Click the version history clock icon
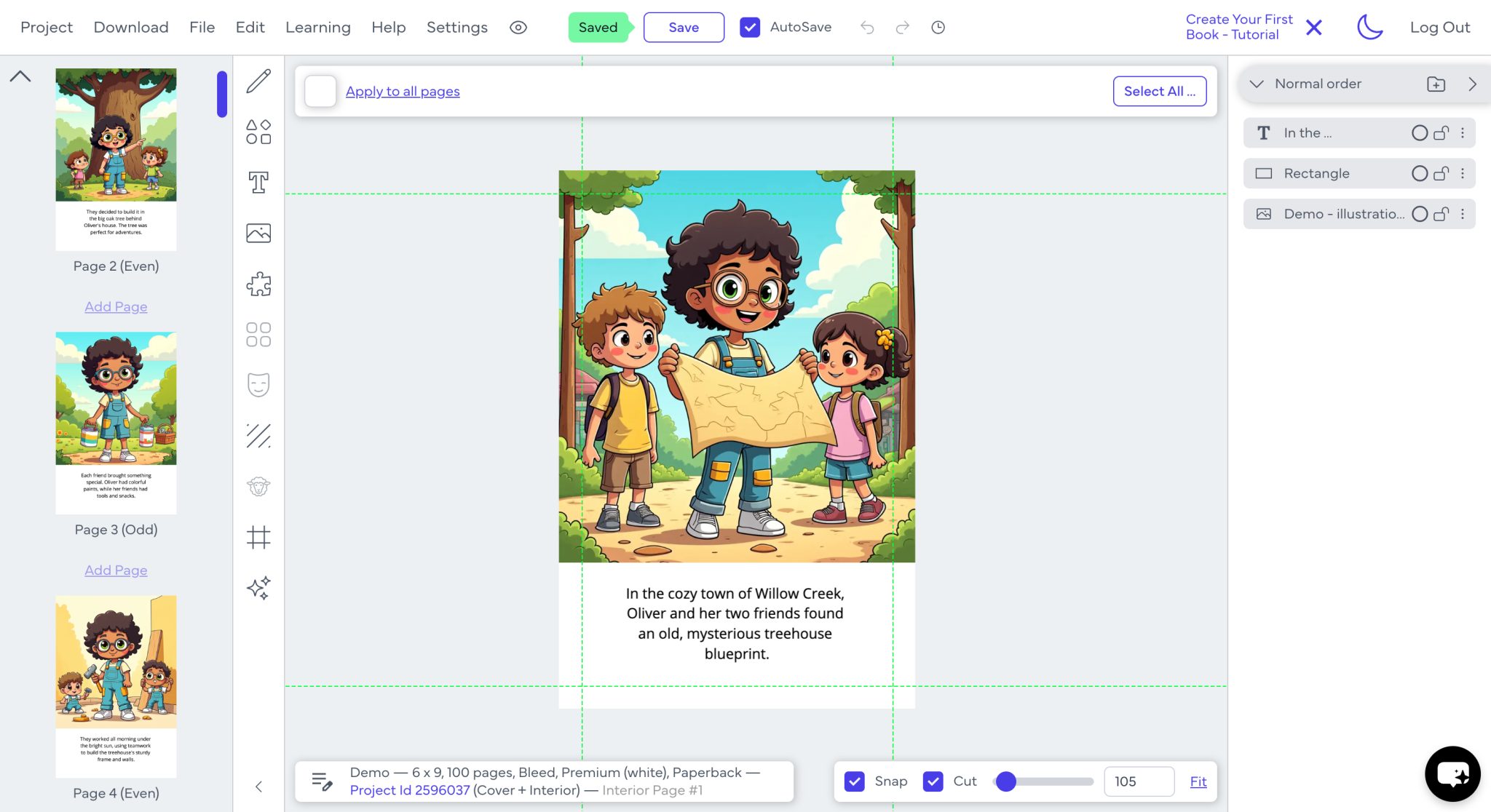The image size is (1491, 812). click(x=938, y=28)
